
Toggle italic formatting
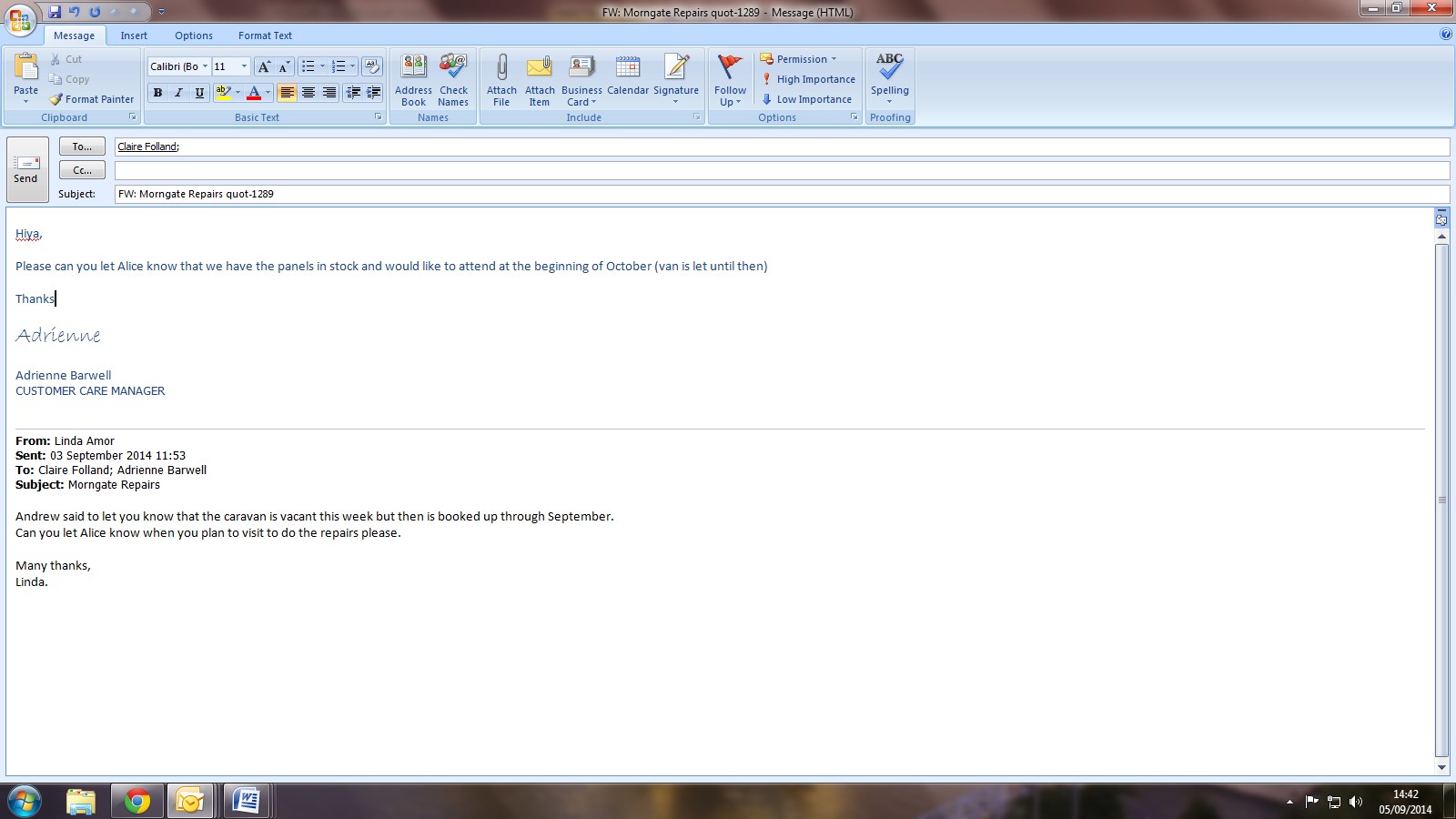click(x=178, y=93)
